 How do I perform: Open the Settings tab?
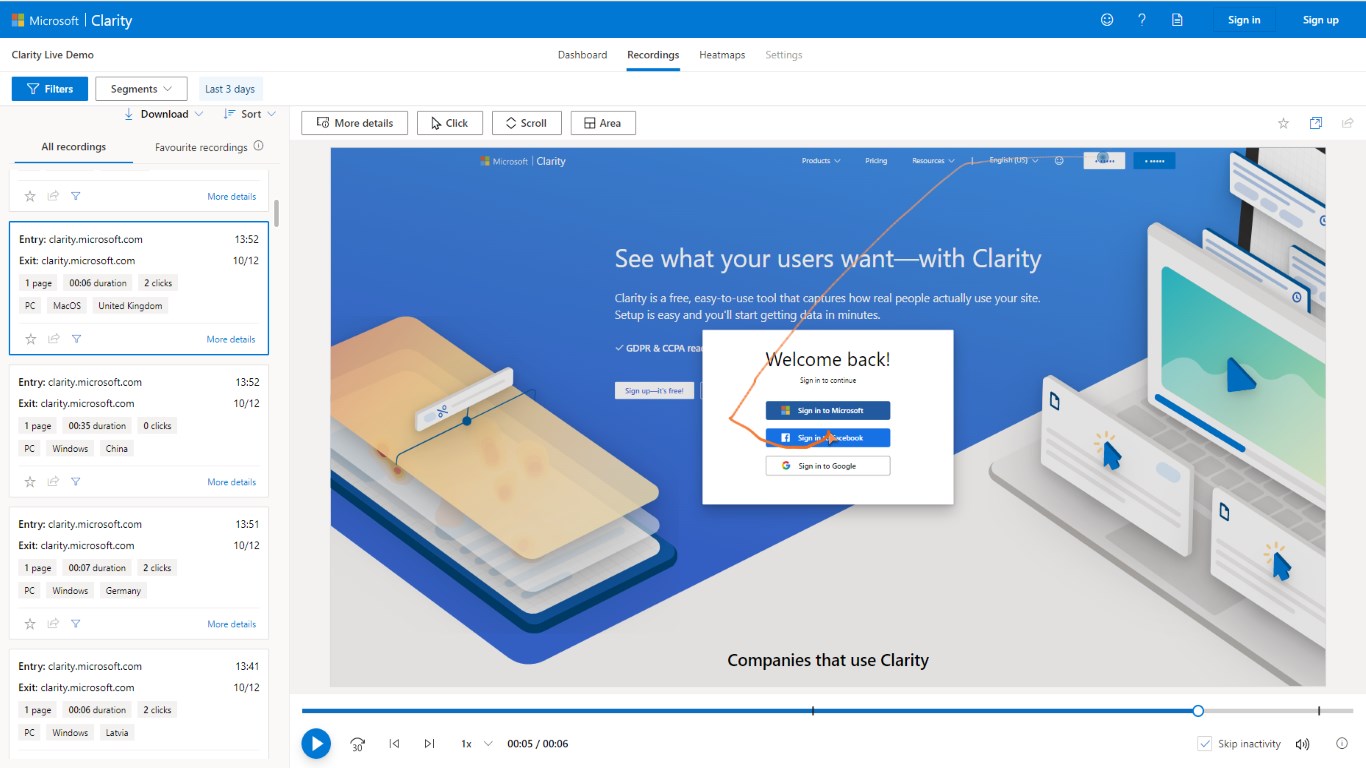click(x=784, y=55)
